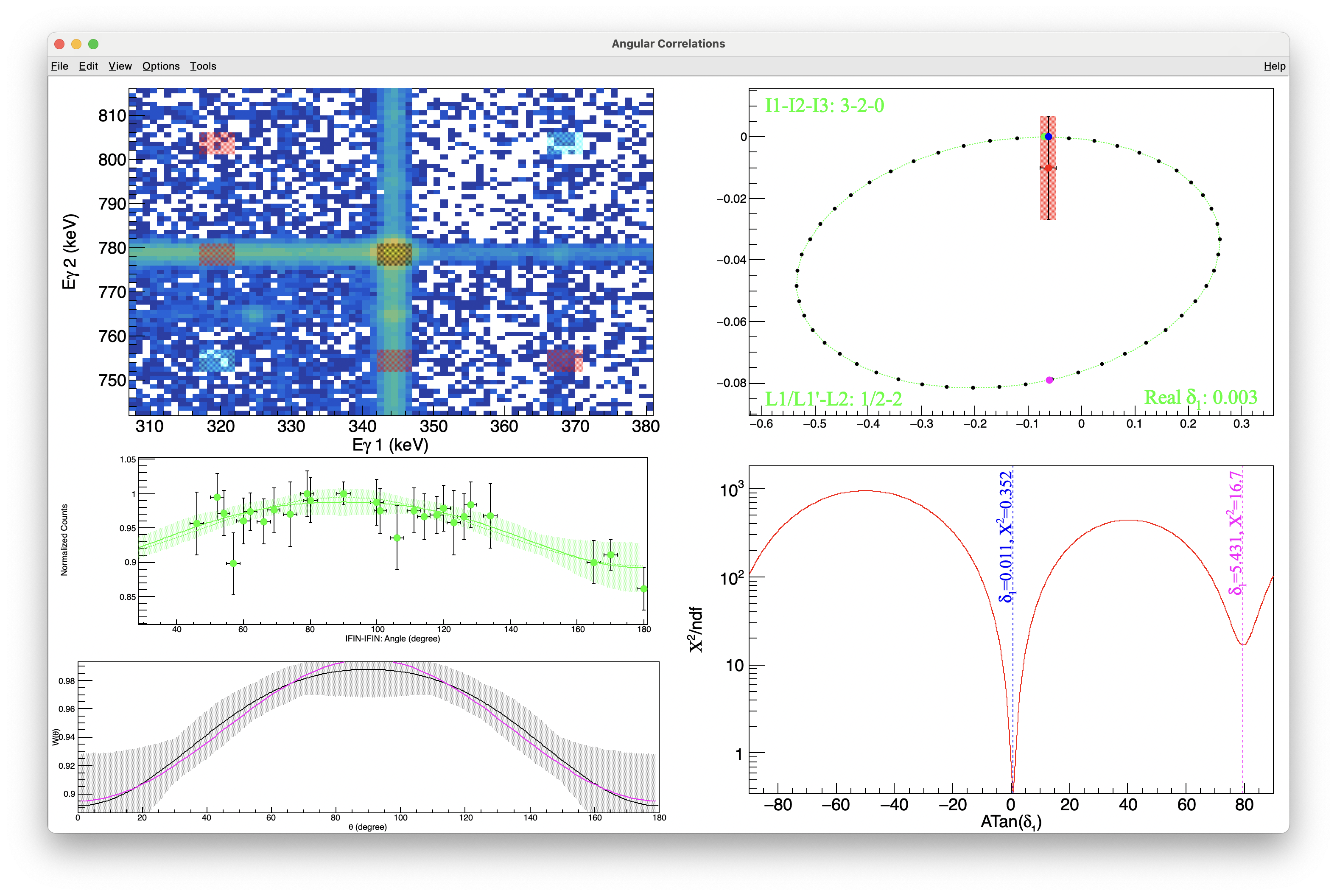Viewport: 1337px width, 896px height.
Task: Open the View menu
Action: (120, 66)
